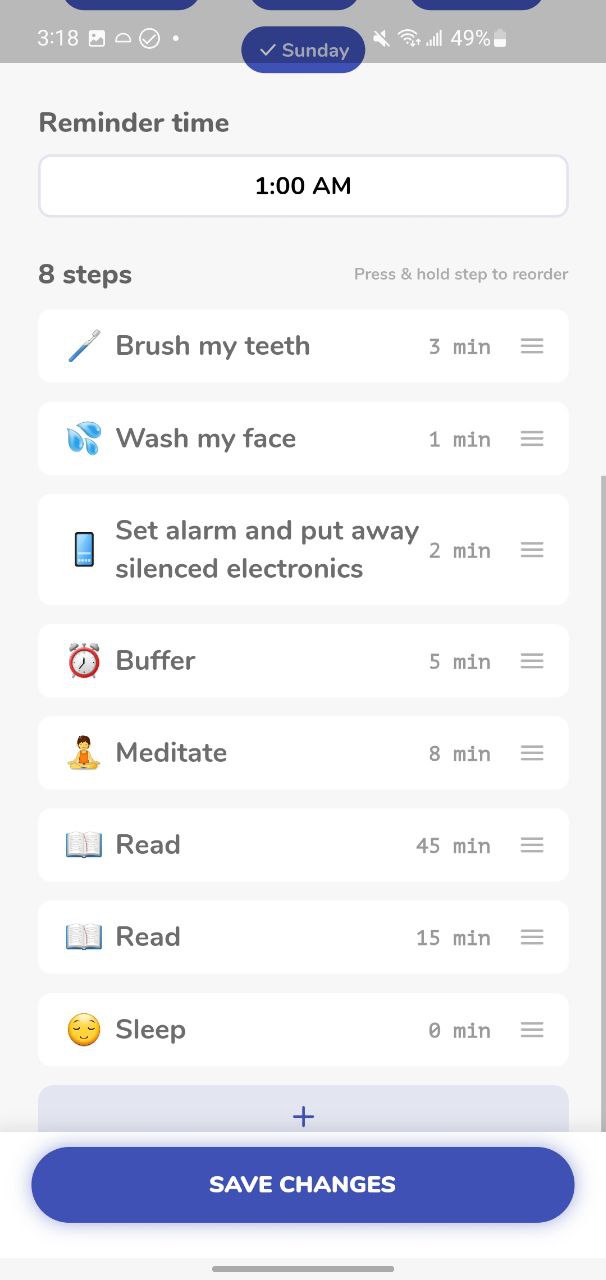The width and height of the screenshot is (606, 1280).
Task: Open the 1:00 AM reminder time picker
Action: tap(303, 186)
